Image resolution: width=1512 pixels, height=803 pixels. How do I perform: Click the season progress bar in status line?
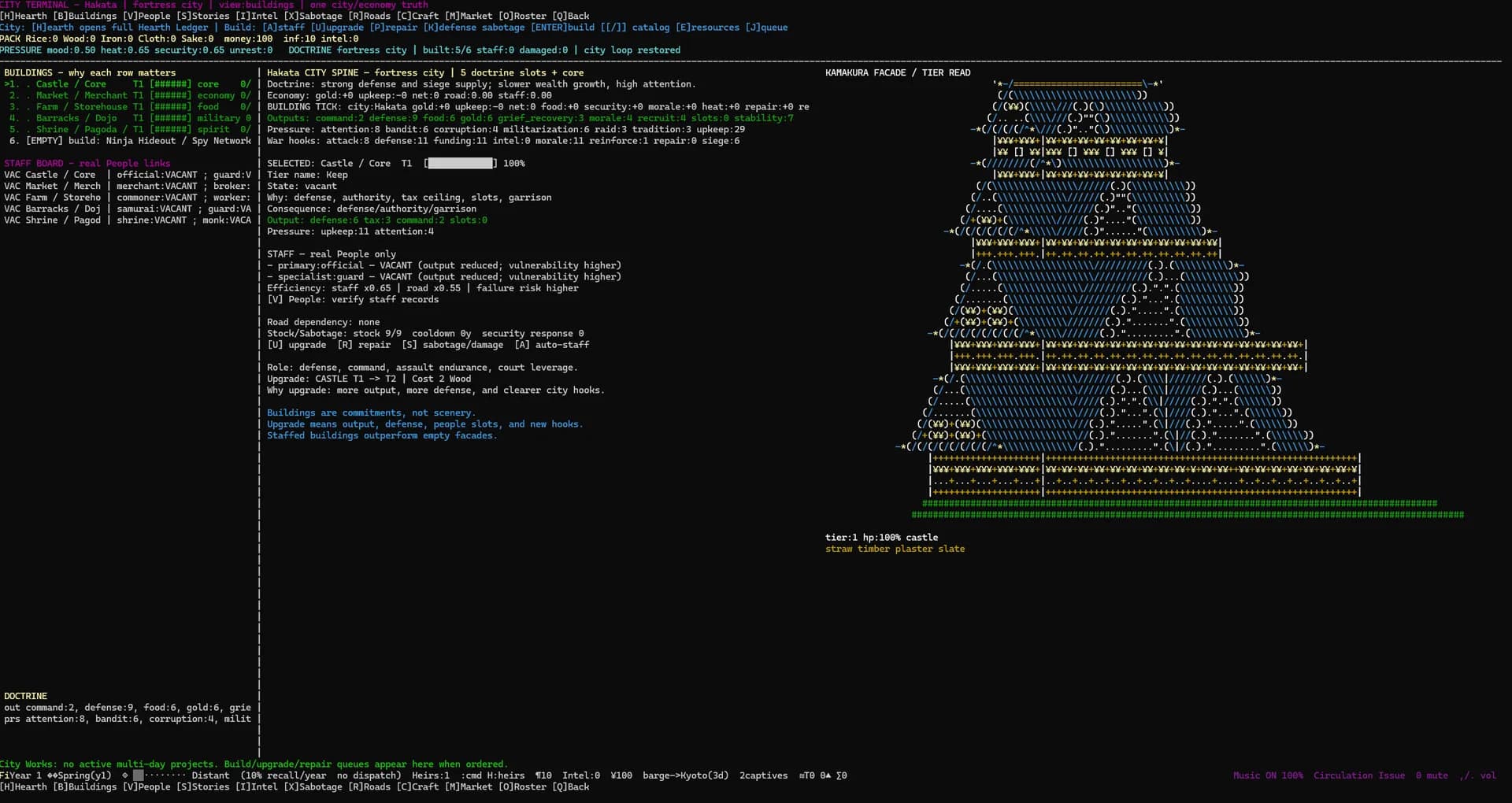tap(160, 775)
